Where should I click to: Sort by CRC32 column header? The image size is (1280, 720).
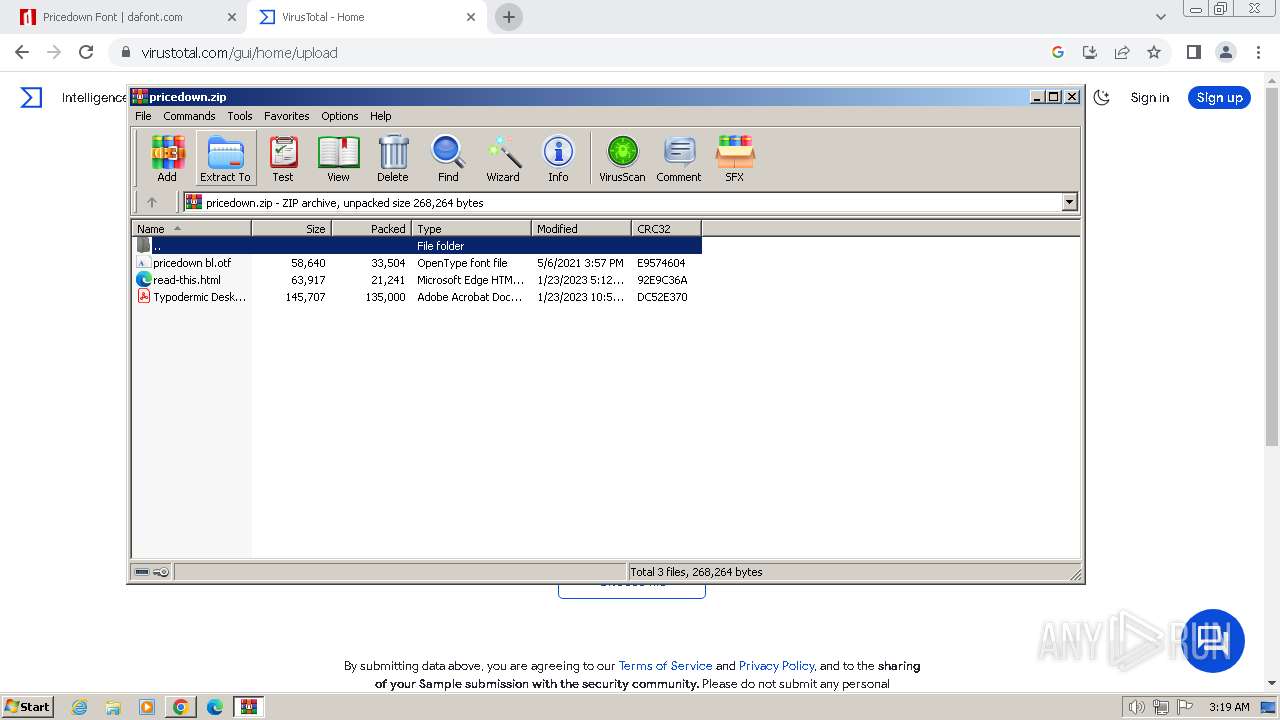[666, 229]
